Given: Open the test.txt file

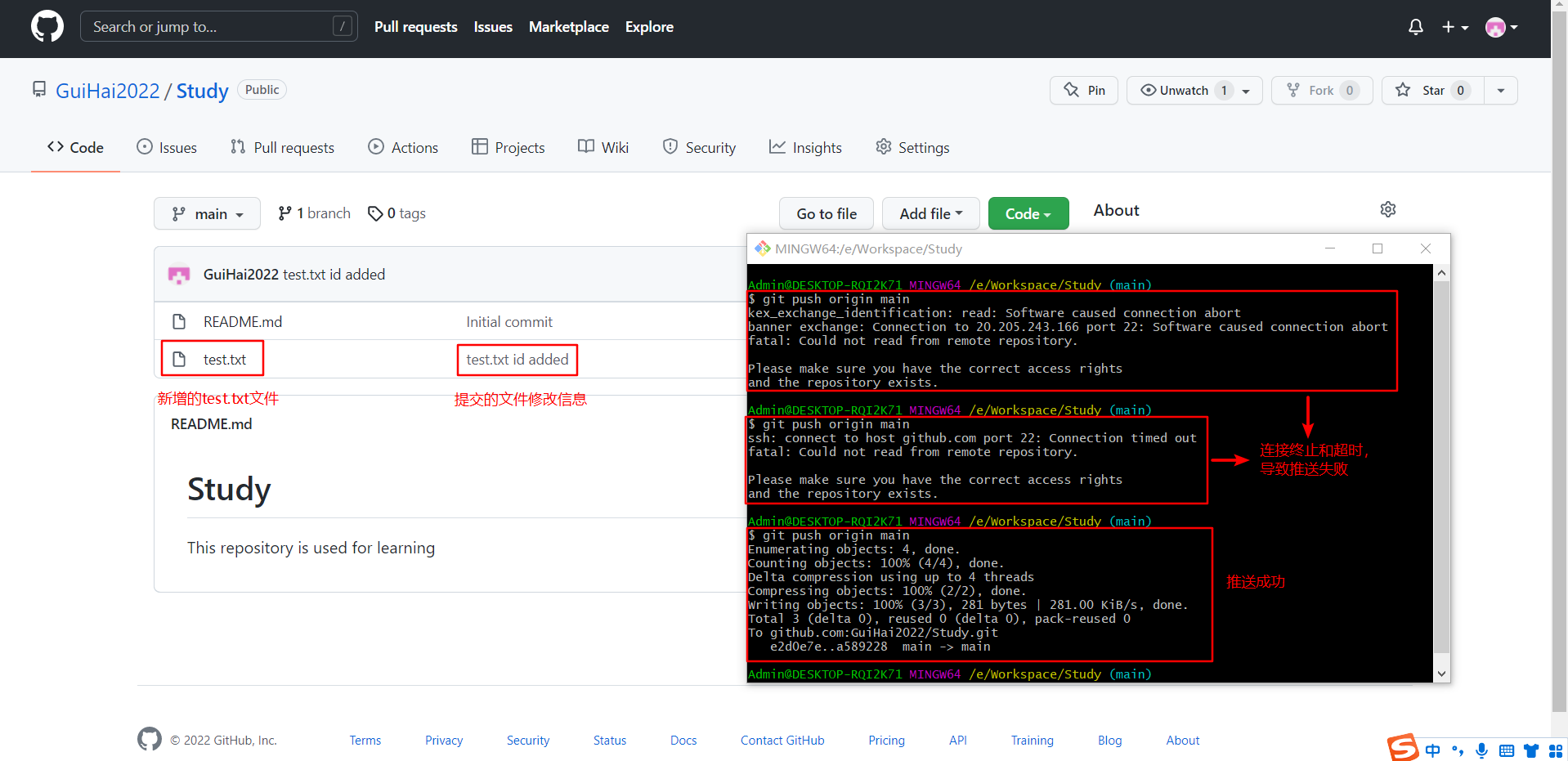Looking at the screenshot, I should click(225, 360).
